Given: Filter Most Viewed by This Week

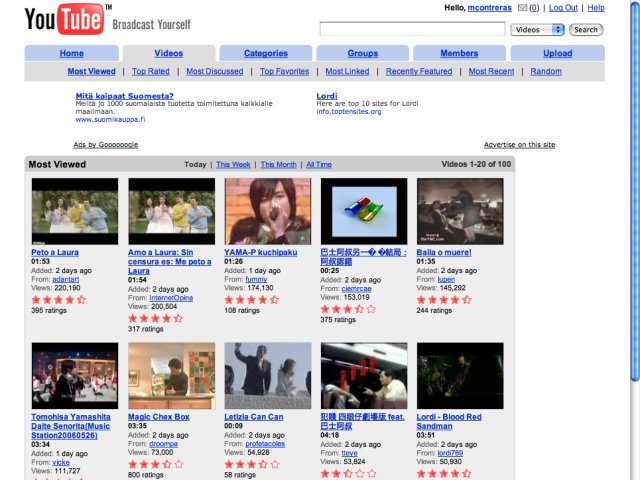Looking at the screenshot, I should (233, 165).
